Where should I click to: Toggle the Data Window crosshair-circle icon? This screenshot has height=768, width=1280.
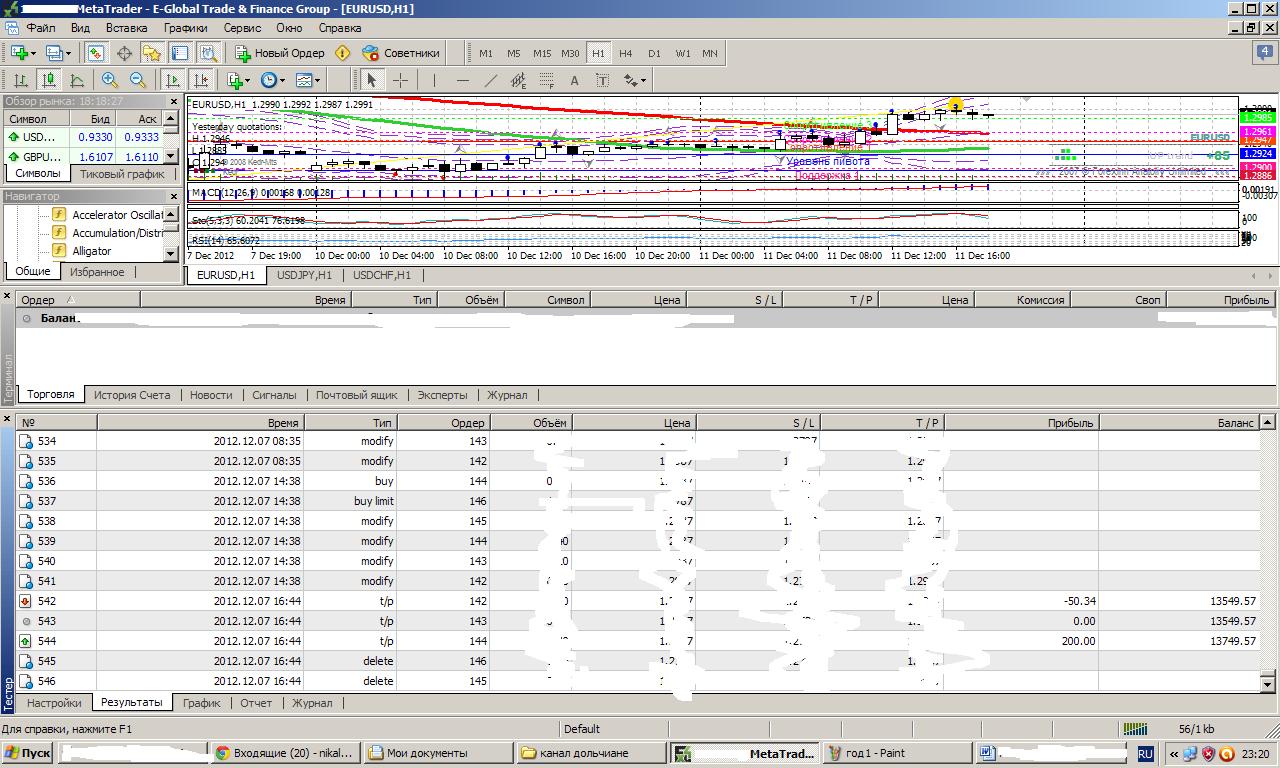[124, 53]
